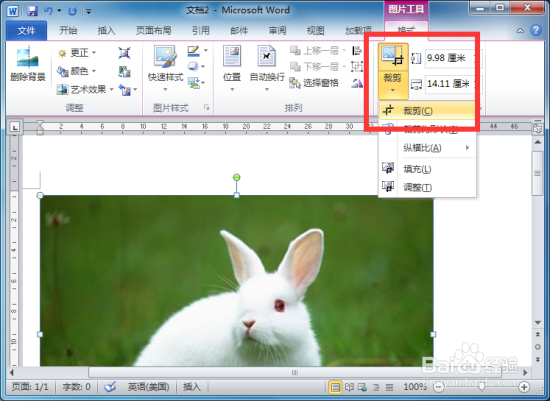Viewport: 550px width, 401px height.
Task: Toggle Insert (插入) mode in status bar
Action: 192,387
